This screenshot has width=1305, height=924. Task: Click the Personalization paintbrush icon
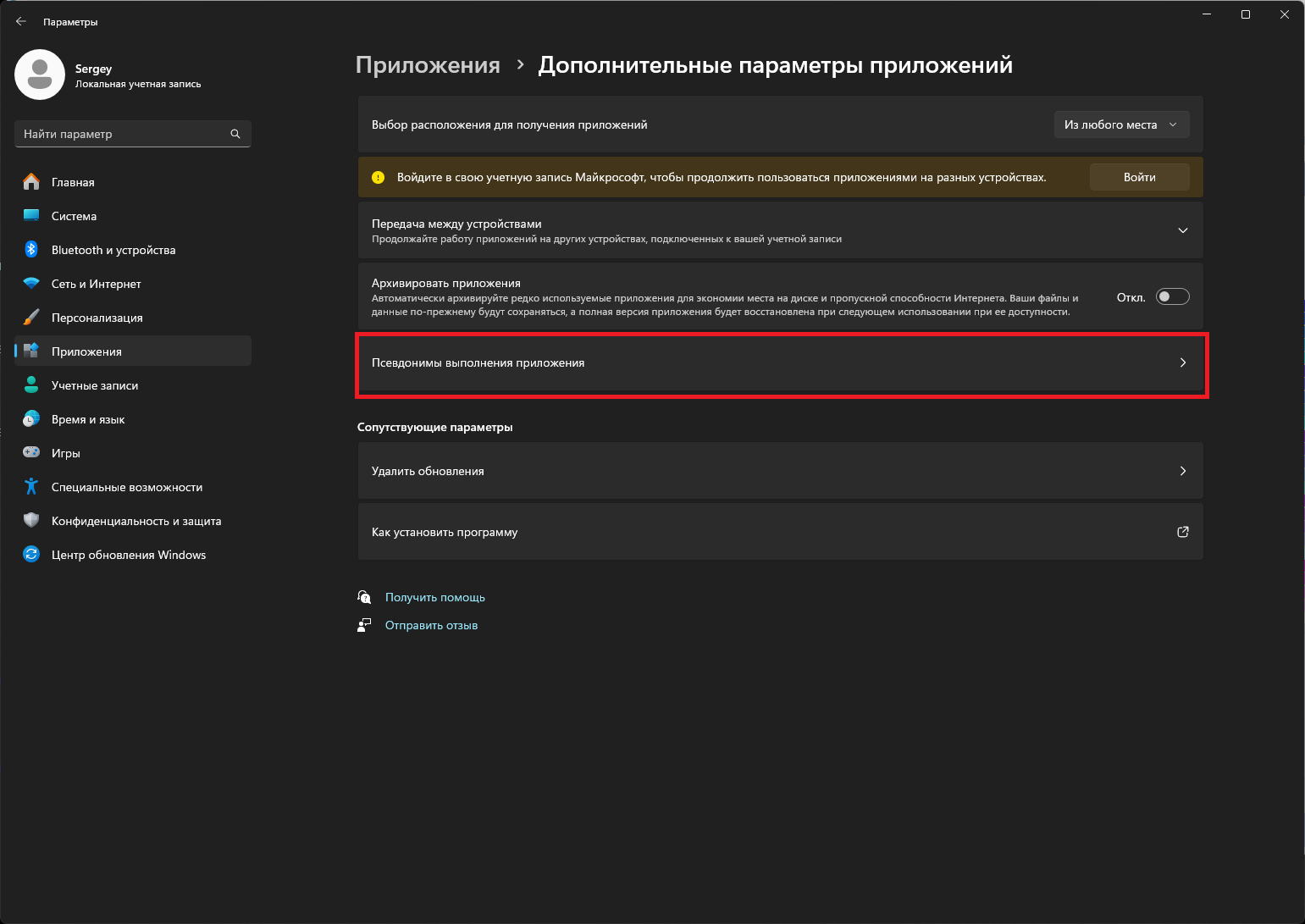coord(31,318)
